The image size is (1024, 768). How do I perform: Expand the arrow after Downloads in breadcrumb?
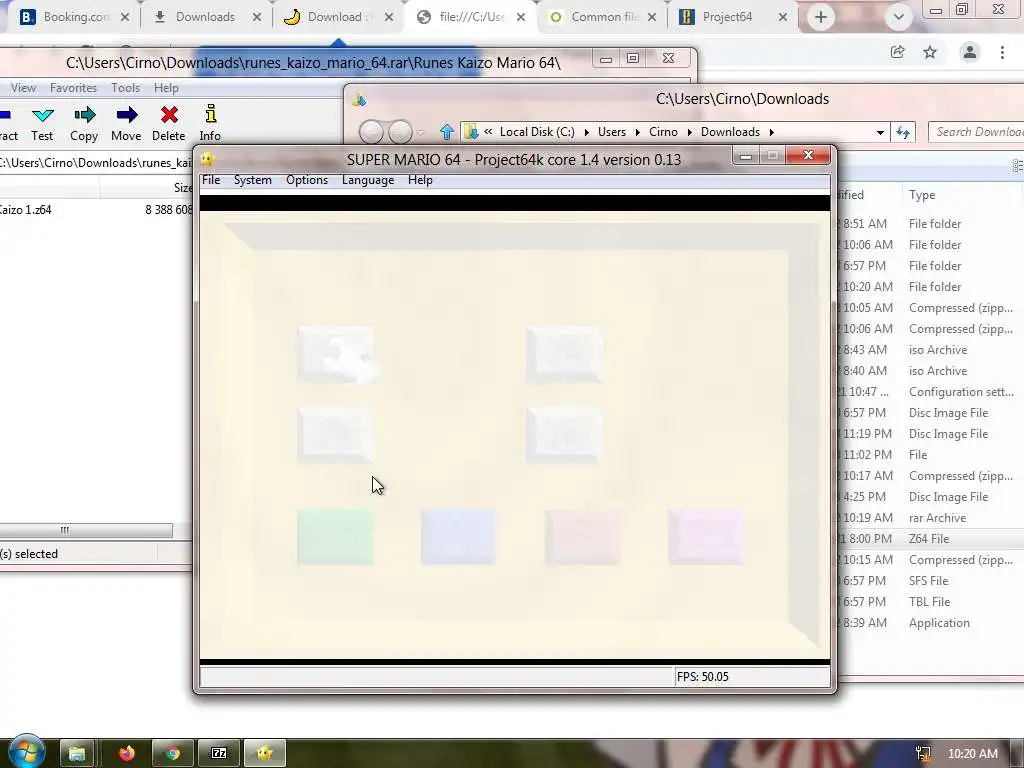pyautogui.click(x=771, y=132)
